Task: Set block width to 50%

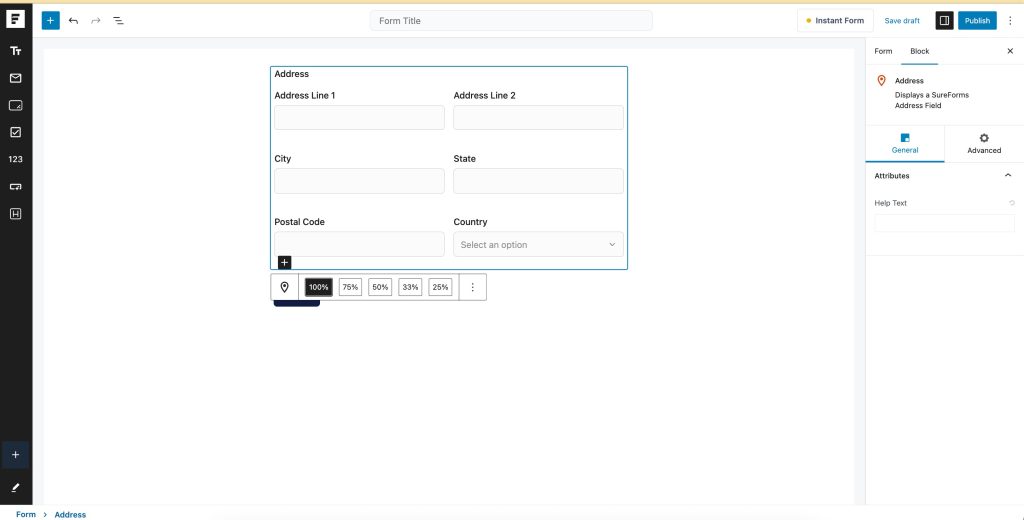Action: (x=380, y=287)
